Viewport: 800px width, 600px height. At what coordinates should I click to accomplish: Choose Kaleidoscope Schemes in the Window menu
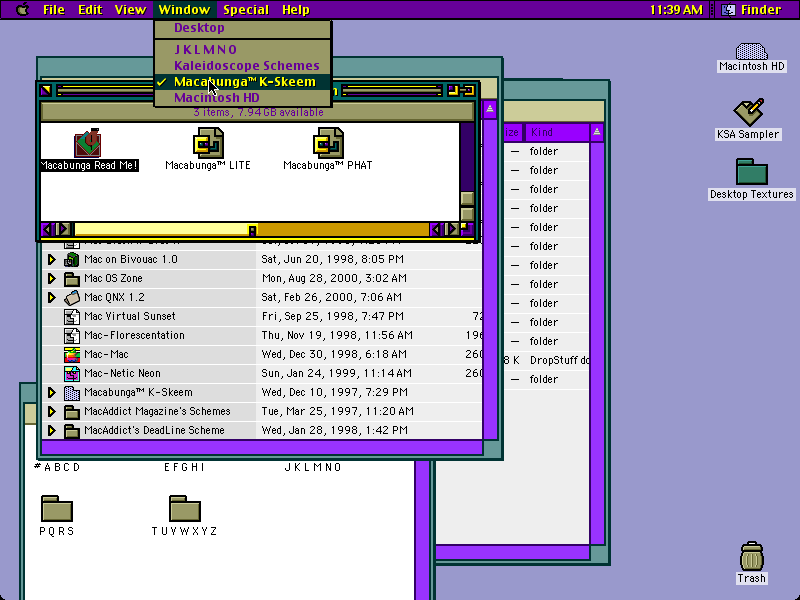(243, 65)
